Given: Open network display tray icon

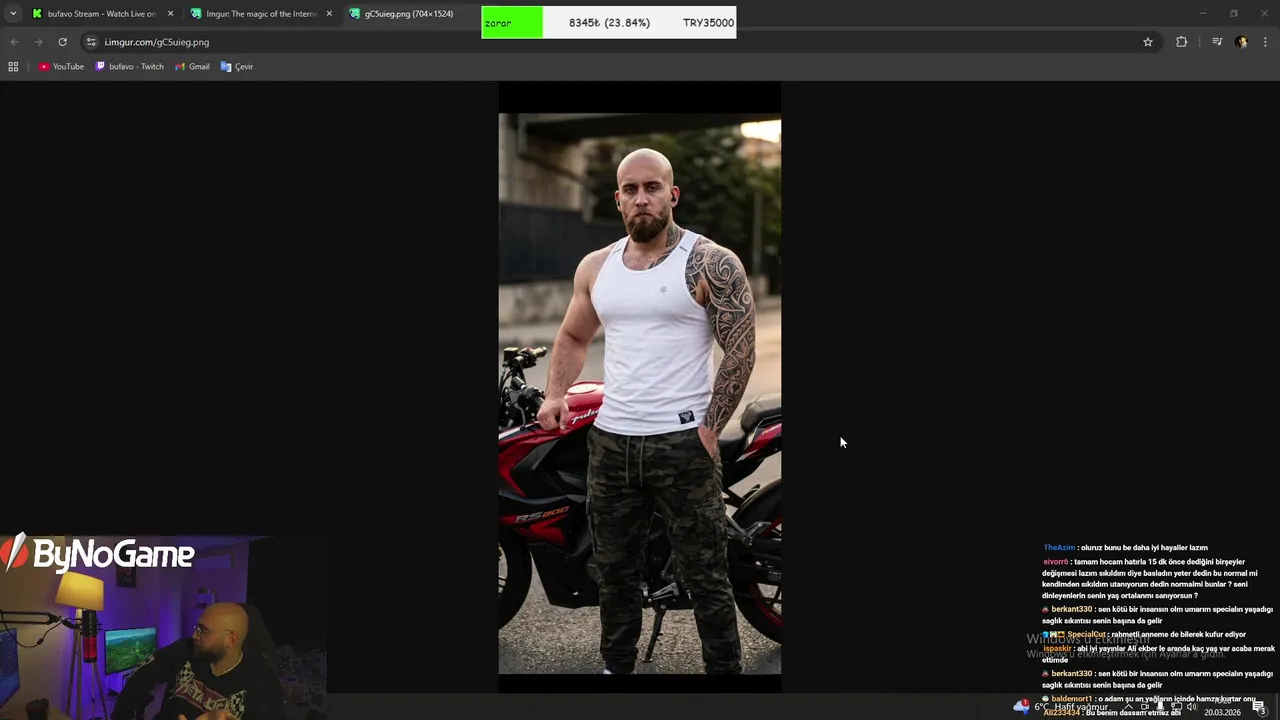Looking at the screenshot, I should click(x=1175, y=707).
